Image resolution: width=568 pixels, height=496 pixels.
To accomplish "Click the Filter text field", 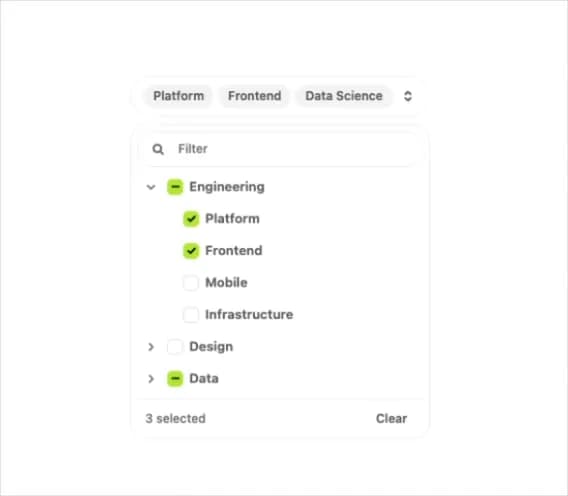I will [x=281, y=149].
